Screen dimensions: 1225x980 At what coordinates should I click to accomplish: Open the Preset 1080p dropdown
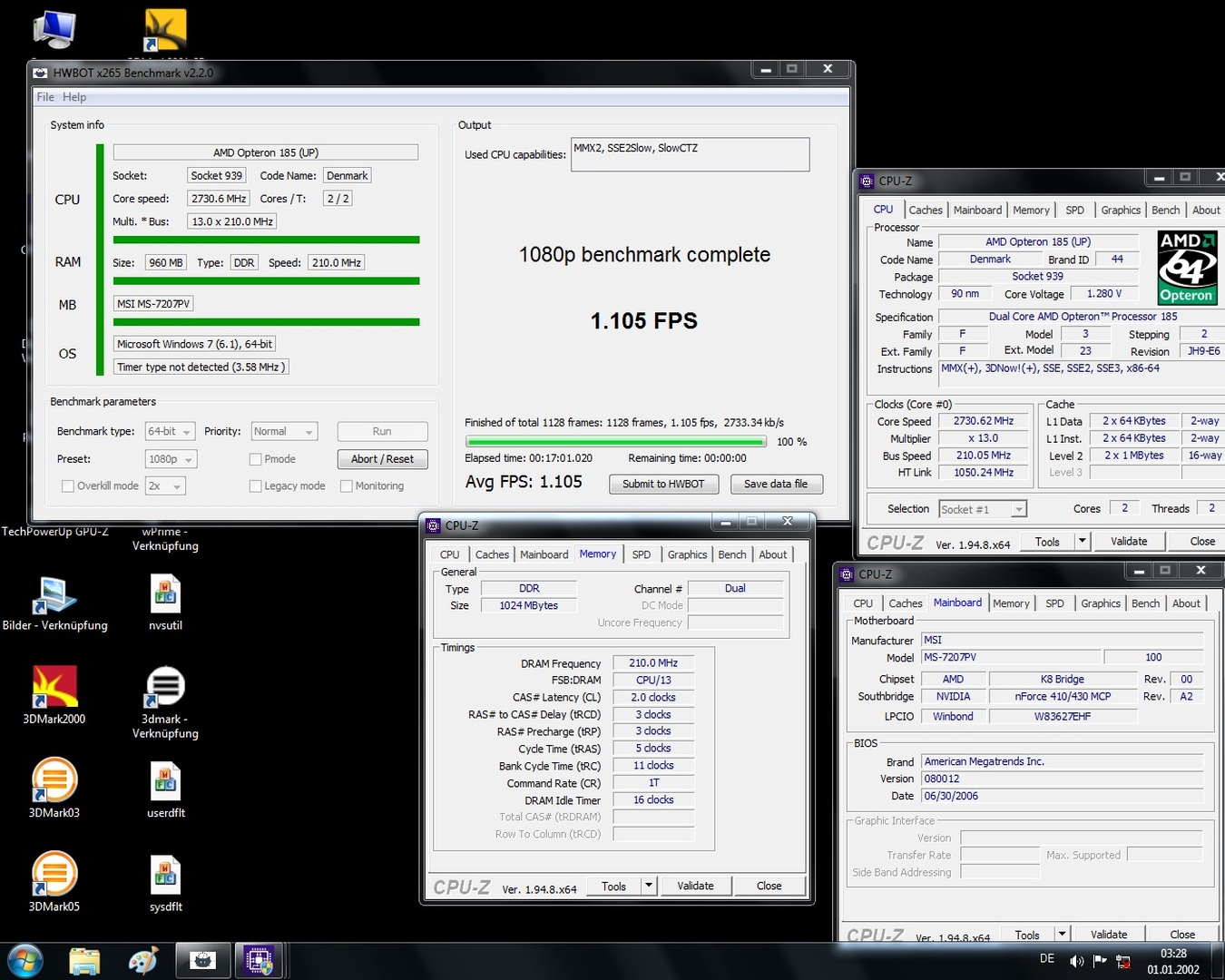(x=171, y=459)
